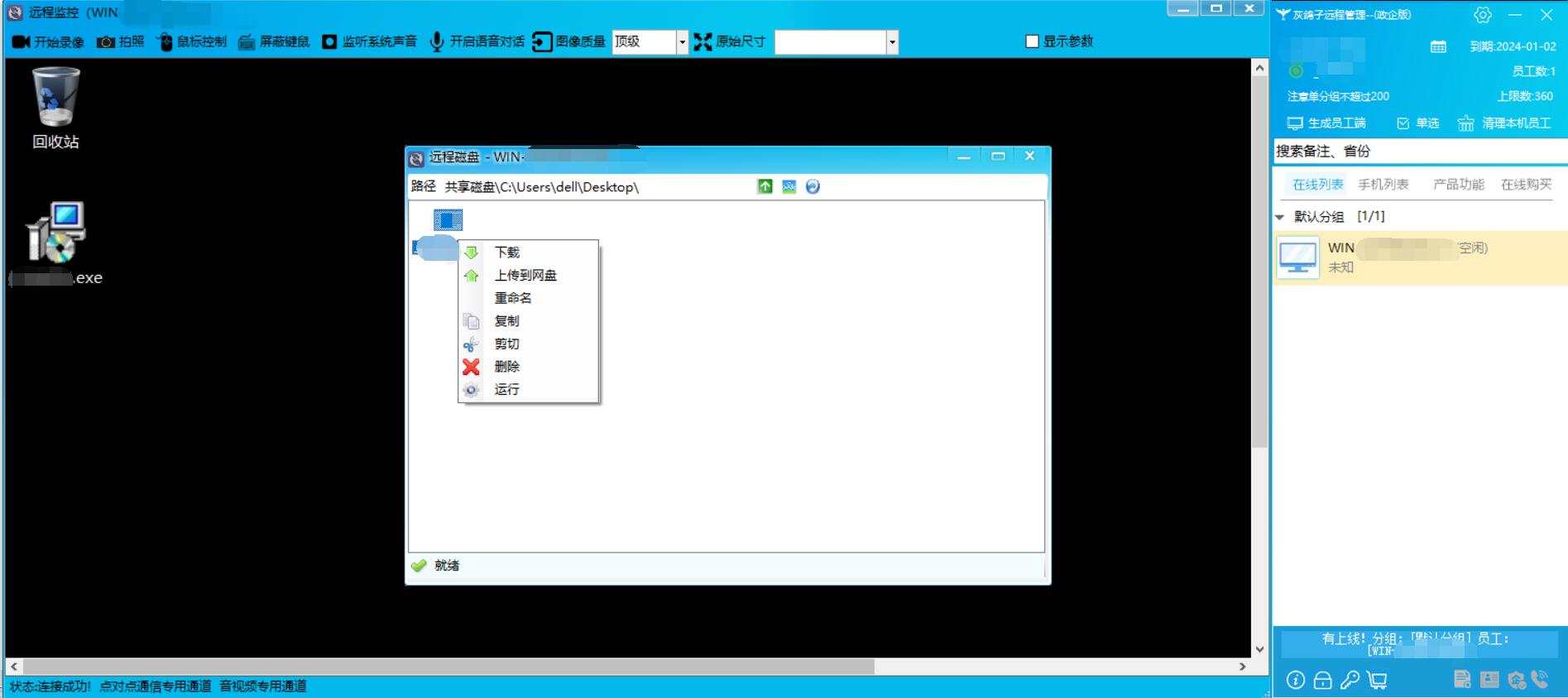Choose 下载 from the context menu

[x=506, y=253]
